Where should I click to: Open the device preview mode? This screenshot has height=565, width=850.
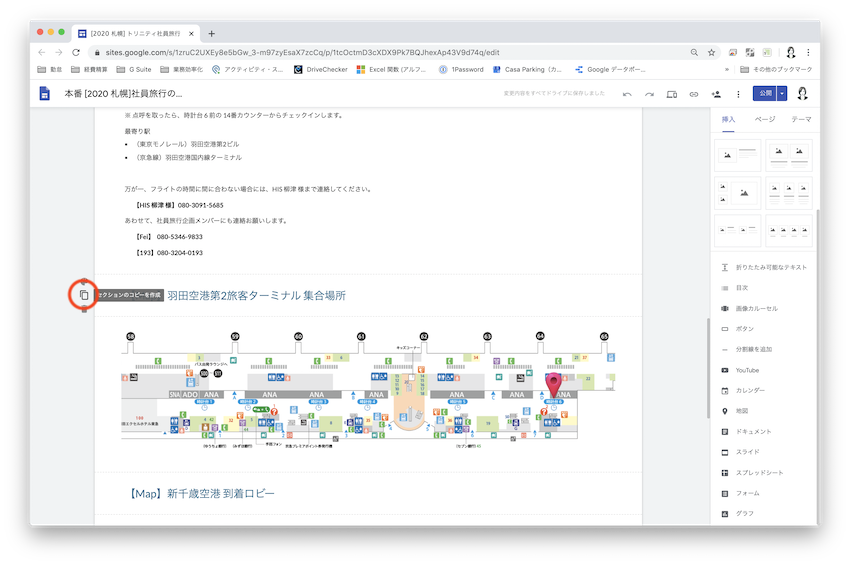pyautogui.click(x=671, y=94)
